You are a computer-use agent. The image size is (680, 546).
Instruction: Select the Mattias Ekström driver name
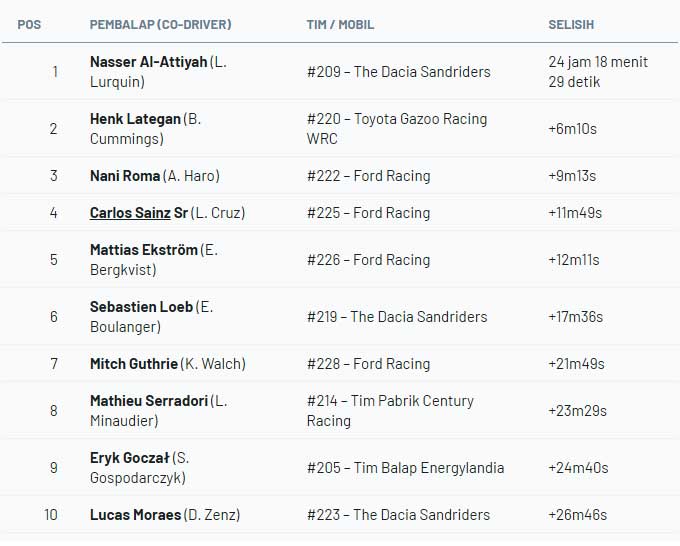(x=144, y=250)
